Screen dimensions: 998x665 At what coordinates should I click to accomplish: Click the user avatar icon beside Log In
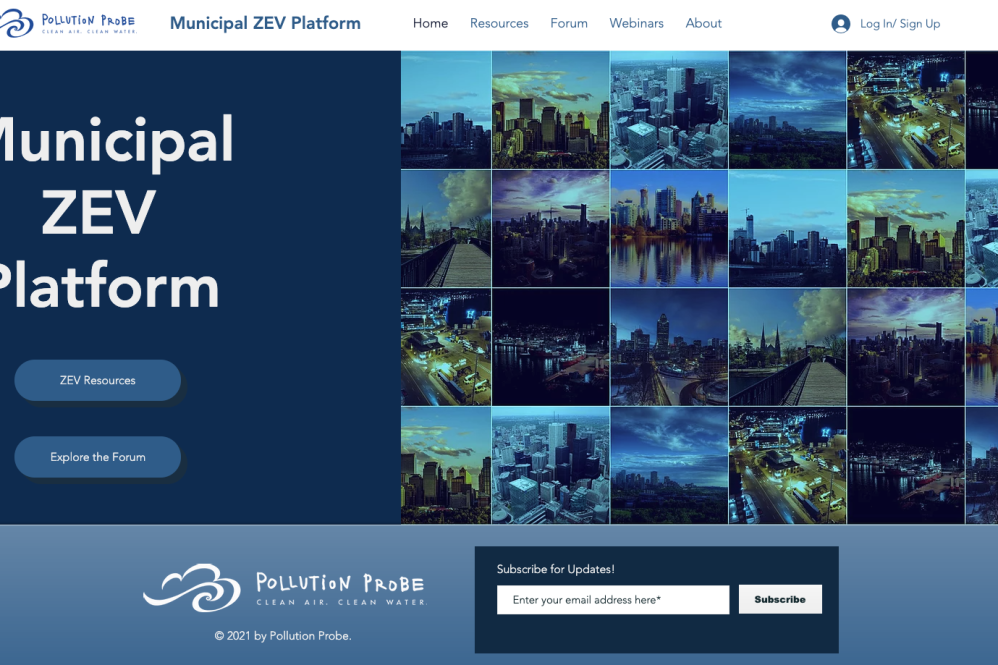[840, 24]
